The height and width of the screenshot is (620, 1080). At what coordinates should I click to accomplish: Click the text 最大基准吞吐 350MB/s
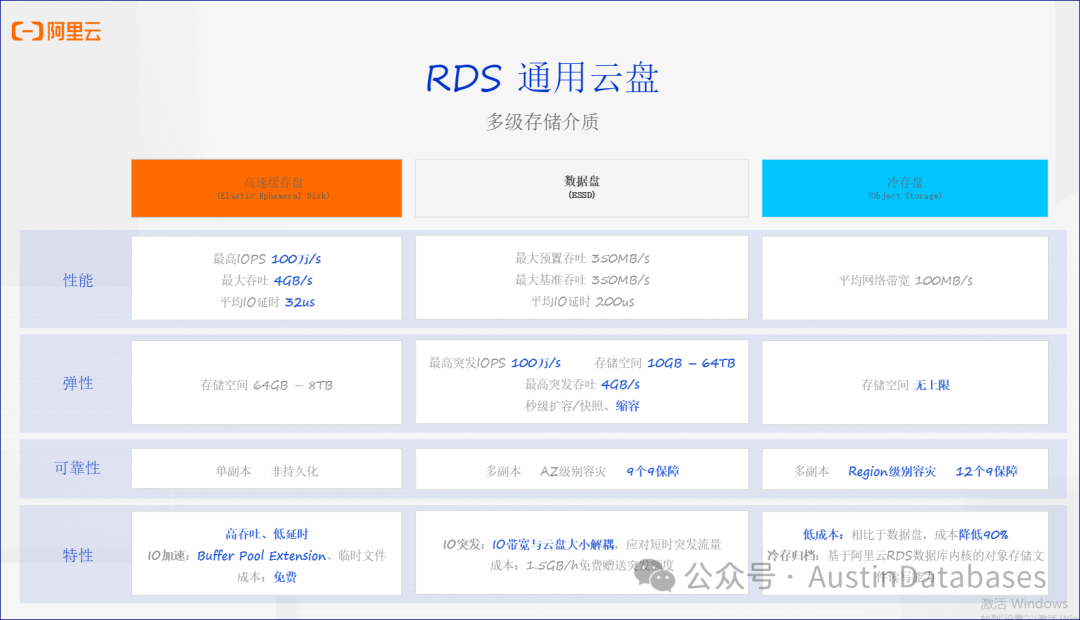[582, 280]
